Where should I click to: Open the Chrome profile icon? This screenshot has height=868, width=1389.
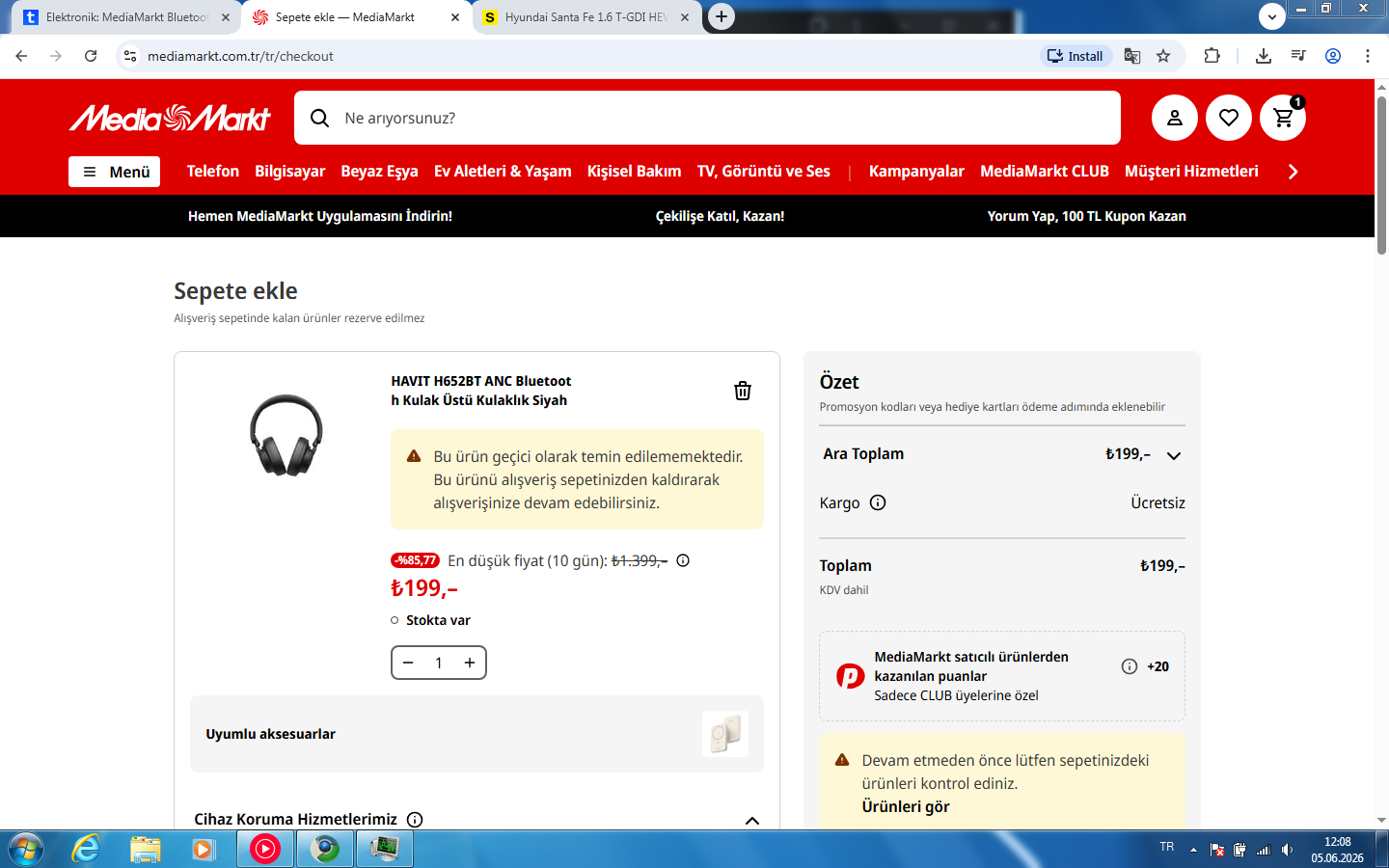click(x=1333, y=56)
